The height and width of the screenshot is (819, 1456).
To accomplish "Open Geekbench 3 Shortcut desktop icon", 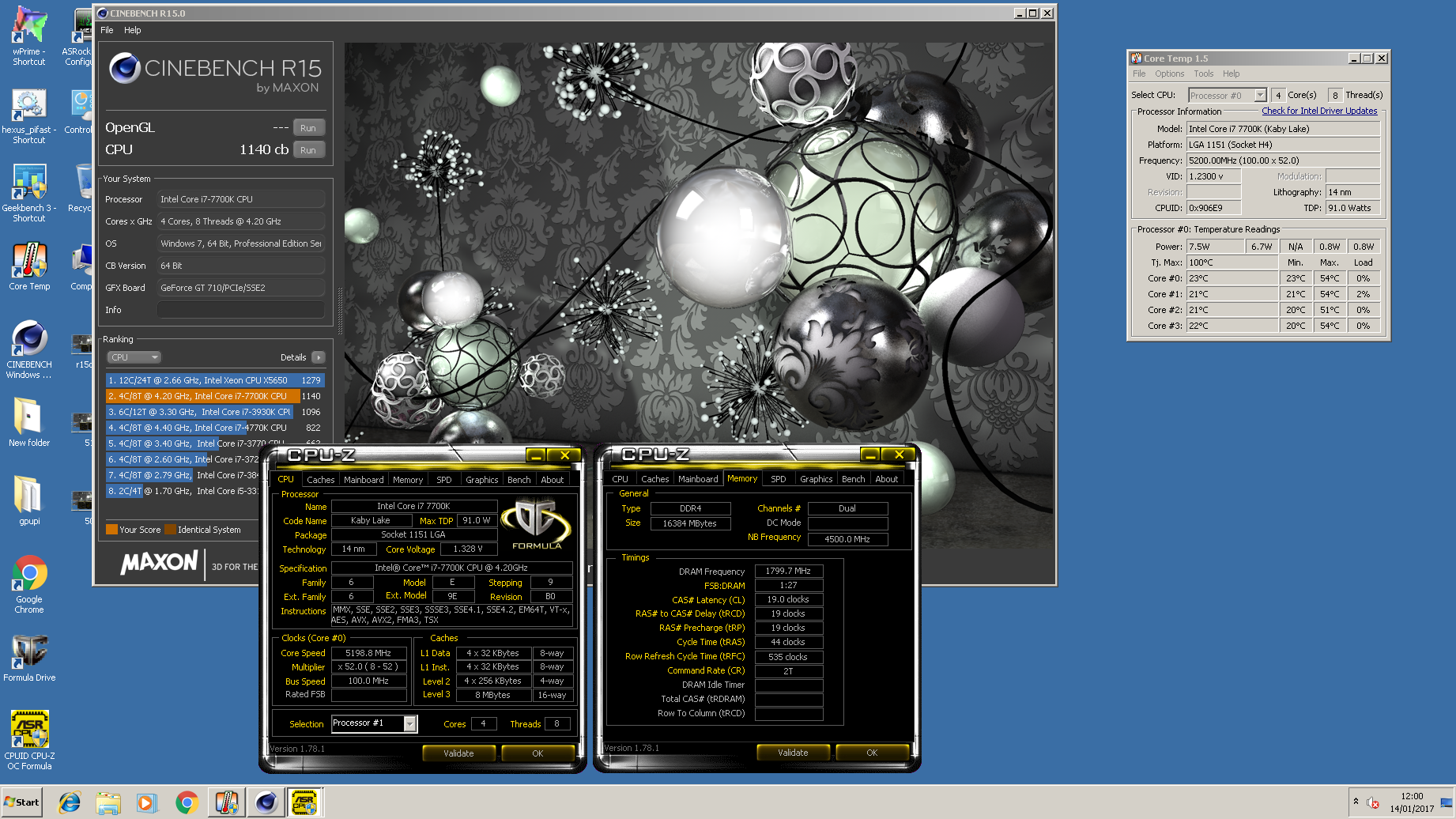I will click(x=29, y=193).
